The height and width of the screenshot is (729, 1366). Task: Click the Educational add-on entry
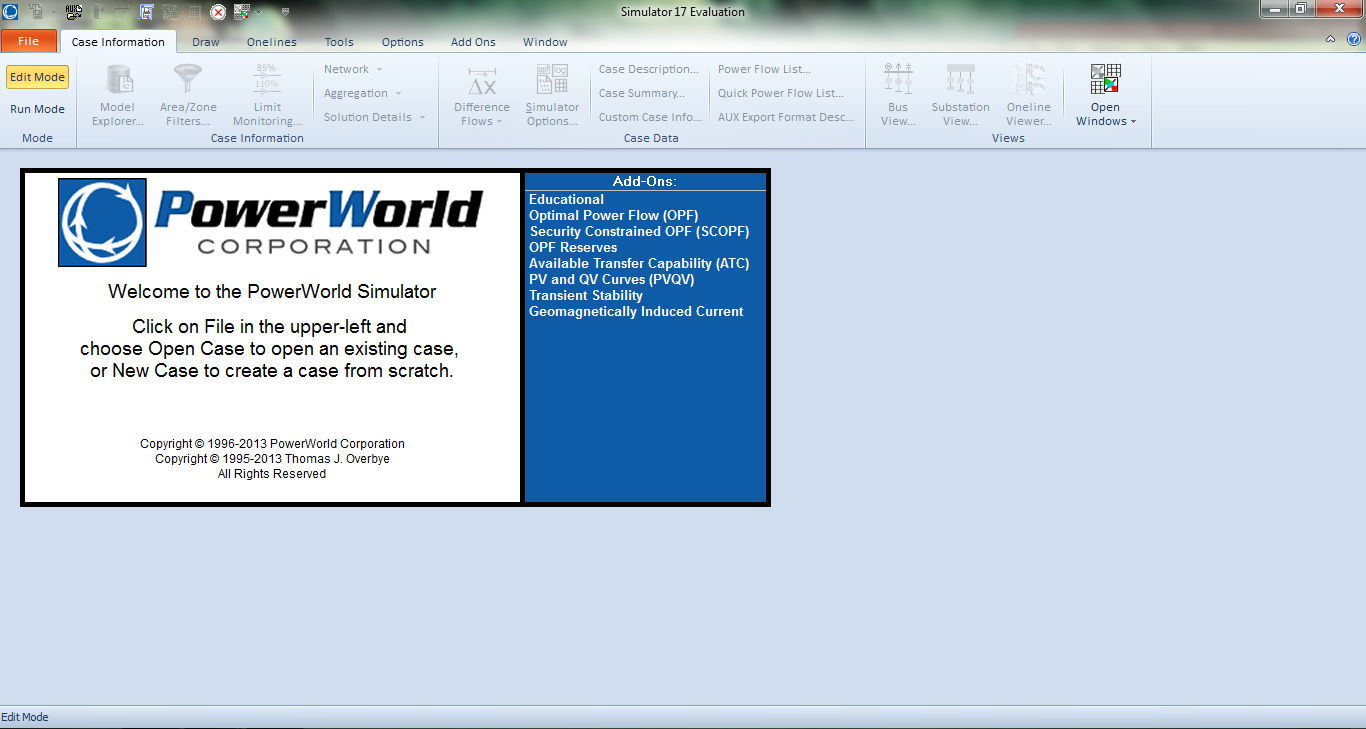tap(566, 199)
